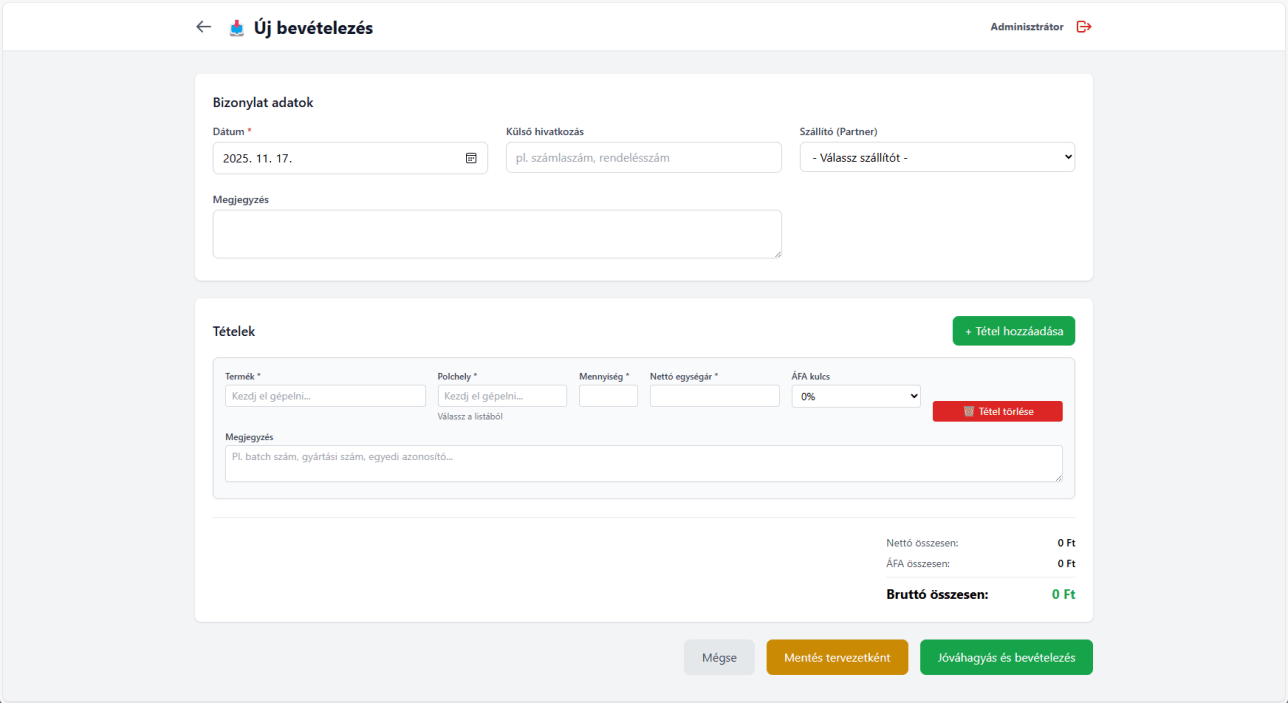Click the Mennyiség quantity field
This screenshot has width=1288, height=703.
(608, 396)
